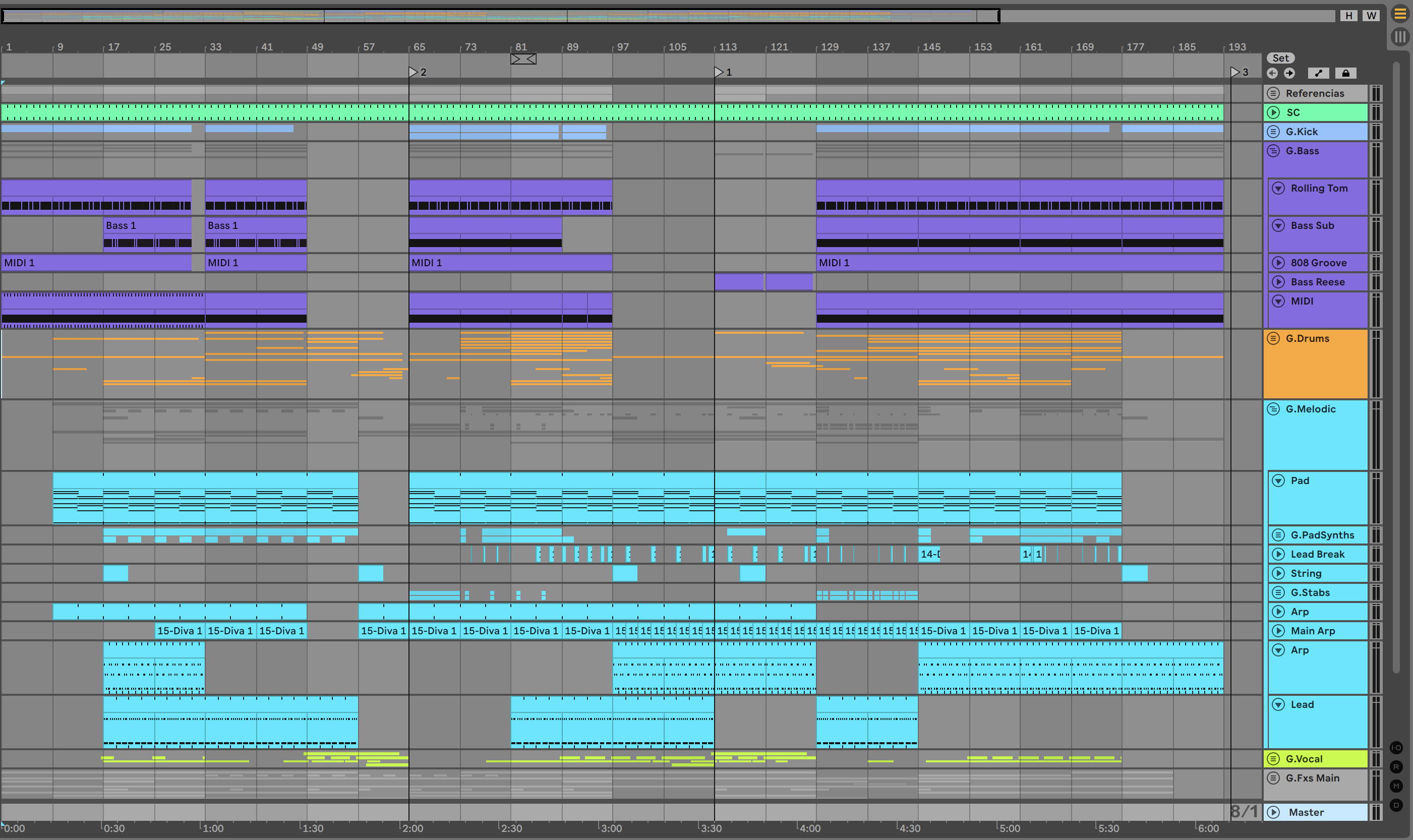Click the G.Vocal group fold icon

(x=1274, y=759)
